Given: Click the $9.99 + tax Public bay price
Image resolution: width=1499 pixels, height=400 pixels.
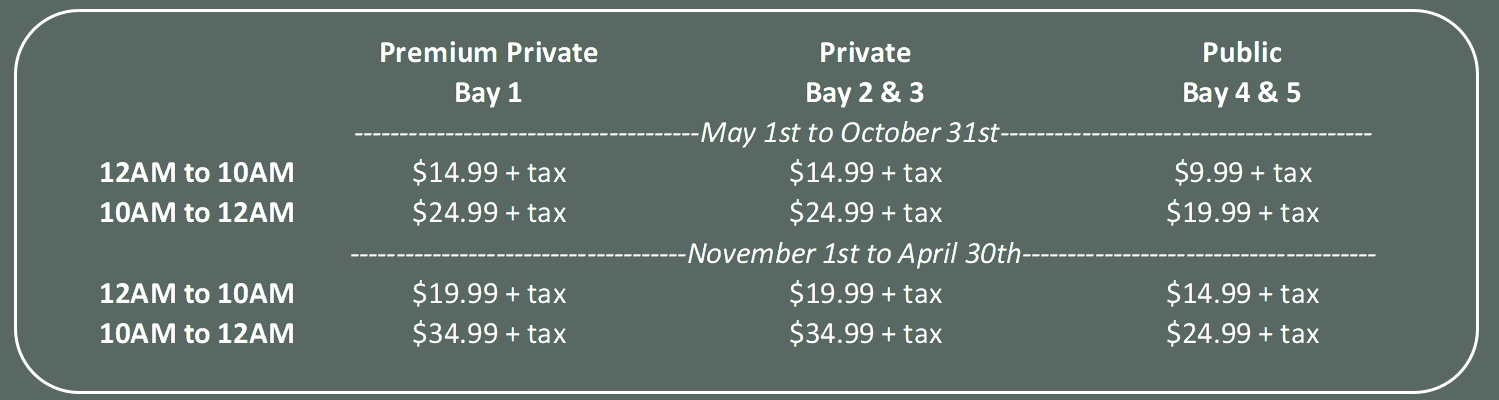Looking at the screenshot, I should click(x=1242, y=173).
